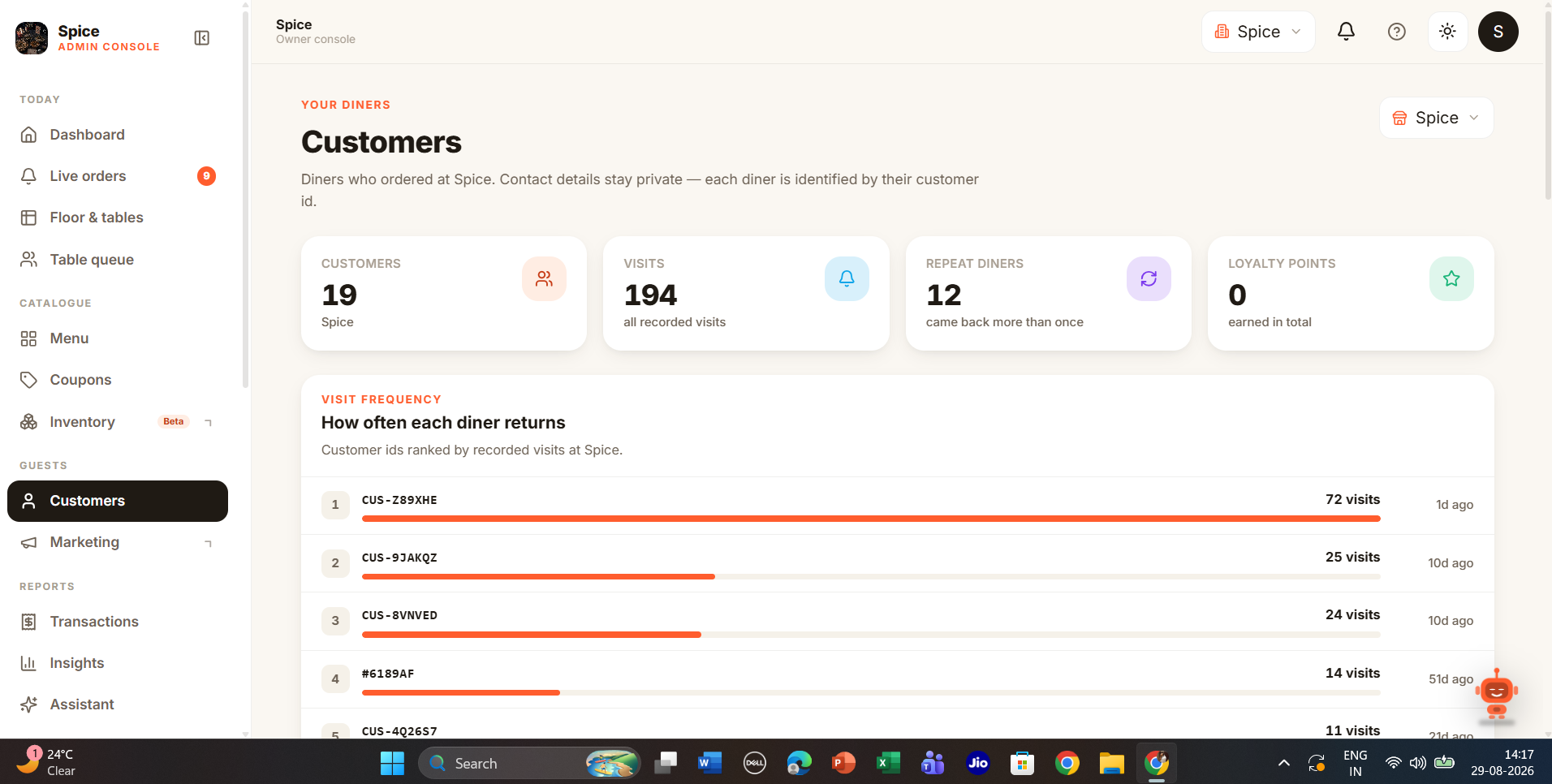Expand the Spice outlet dropdown beside Customers title
The height and width of the screenshot is (784, 1552).
coord(1436,118)
